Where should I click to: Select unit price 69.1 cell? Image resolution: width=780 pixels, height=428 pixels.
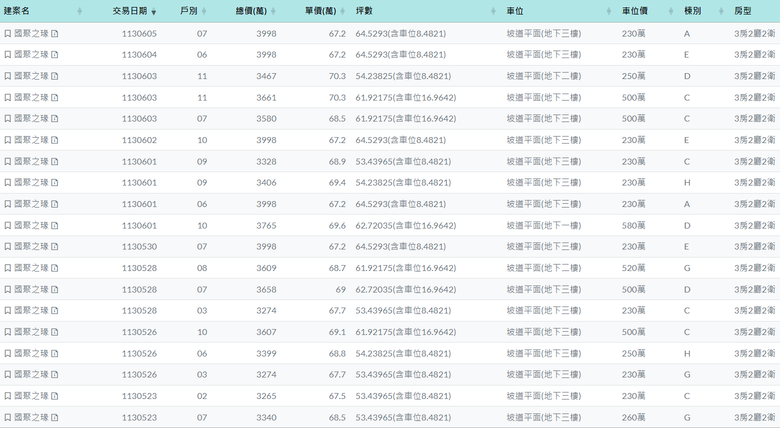(337, 332)
